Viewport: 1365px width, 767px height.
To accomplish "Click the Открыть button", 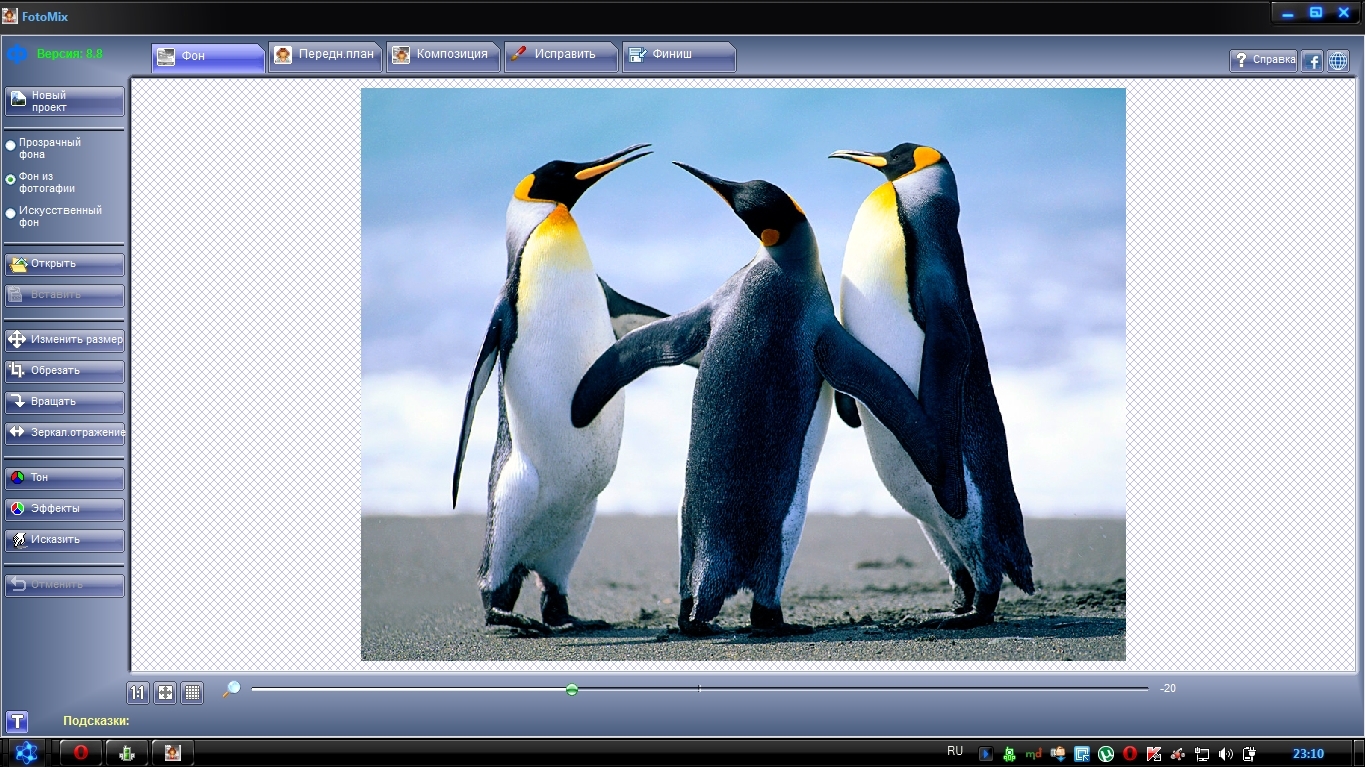I will (x=65, y=264).
